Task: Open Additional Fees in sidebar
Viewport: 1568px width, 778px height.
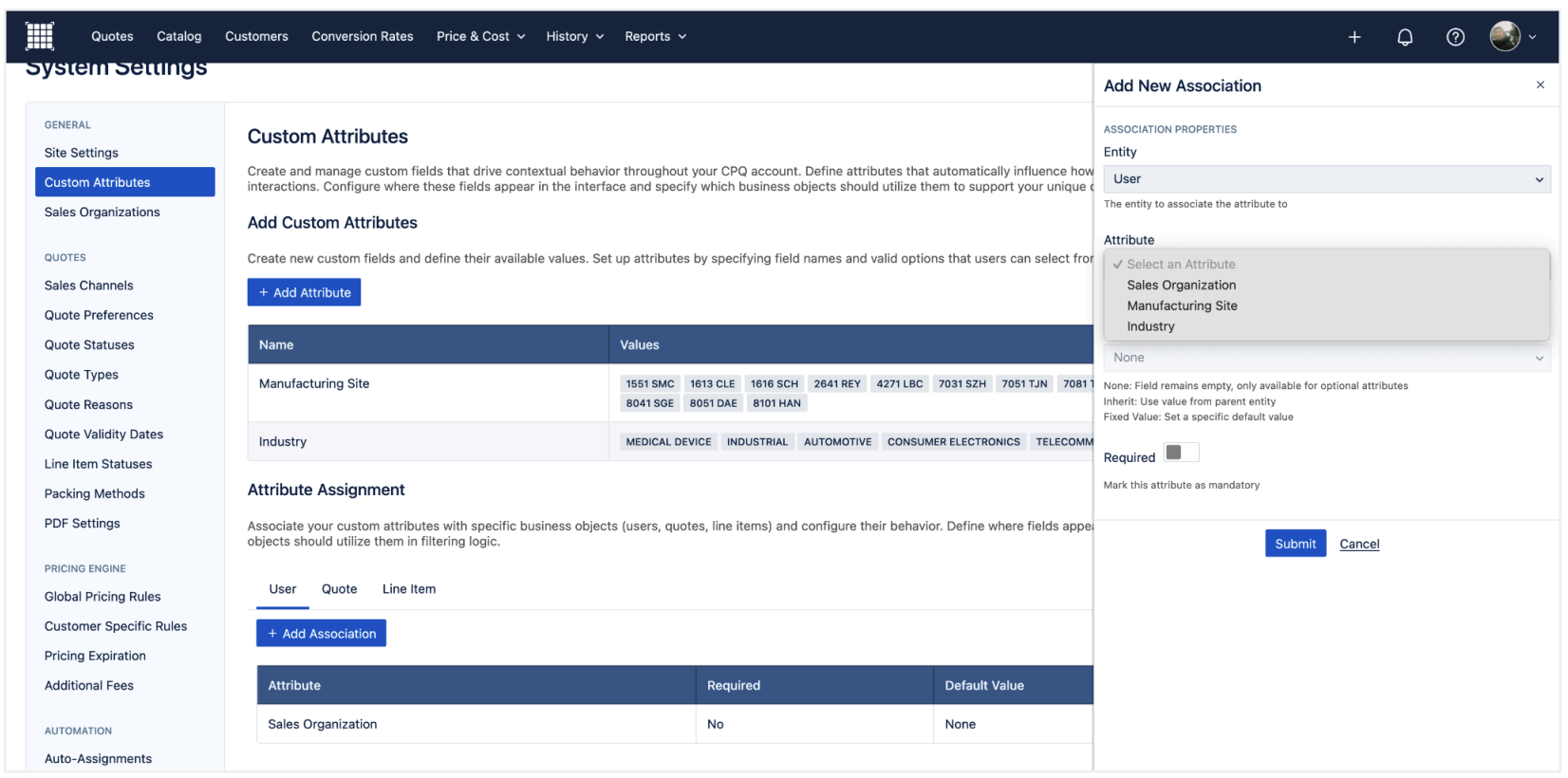Action: click(89, 685)
